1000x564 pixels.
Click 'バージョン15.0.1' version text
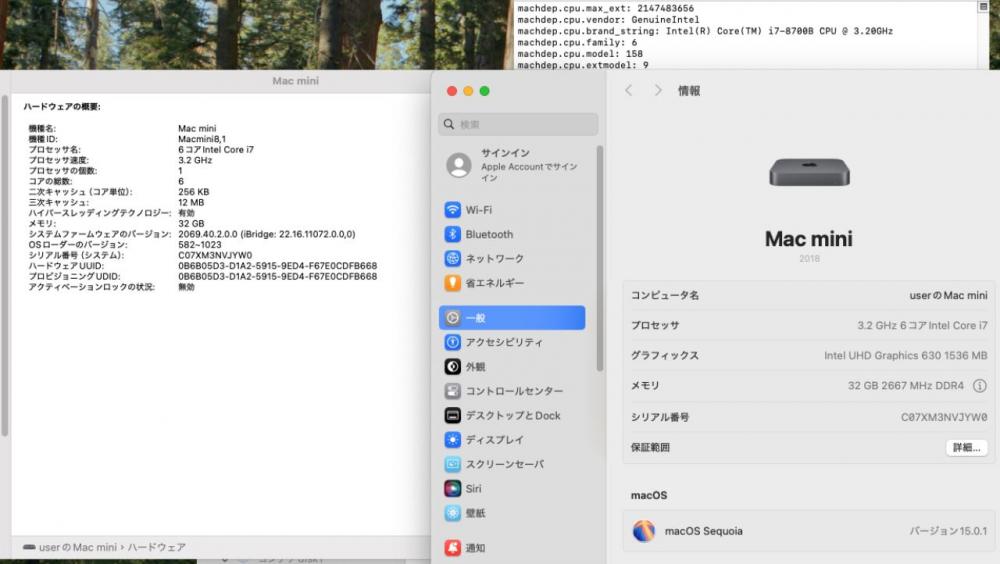pos(948,531)
